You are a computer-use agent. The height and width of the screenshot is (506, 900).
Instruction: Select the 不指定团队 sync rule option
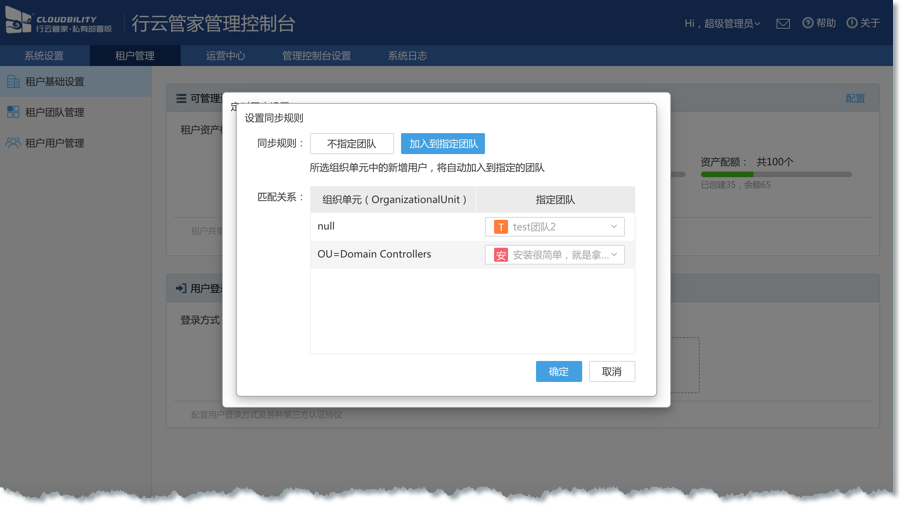pos(351,144)
